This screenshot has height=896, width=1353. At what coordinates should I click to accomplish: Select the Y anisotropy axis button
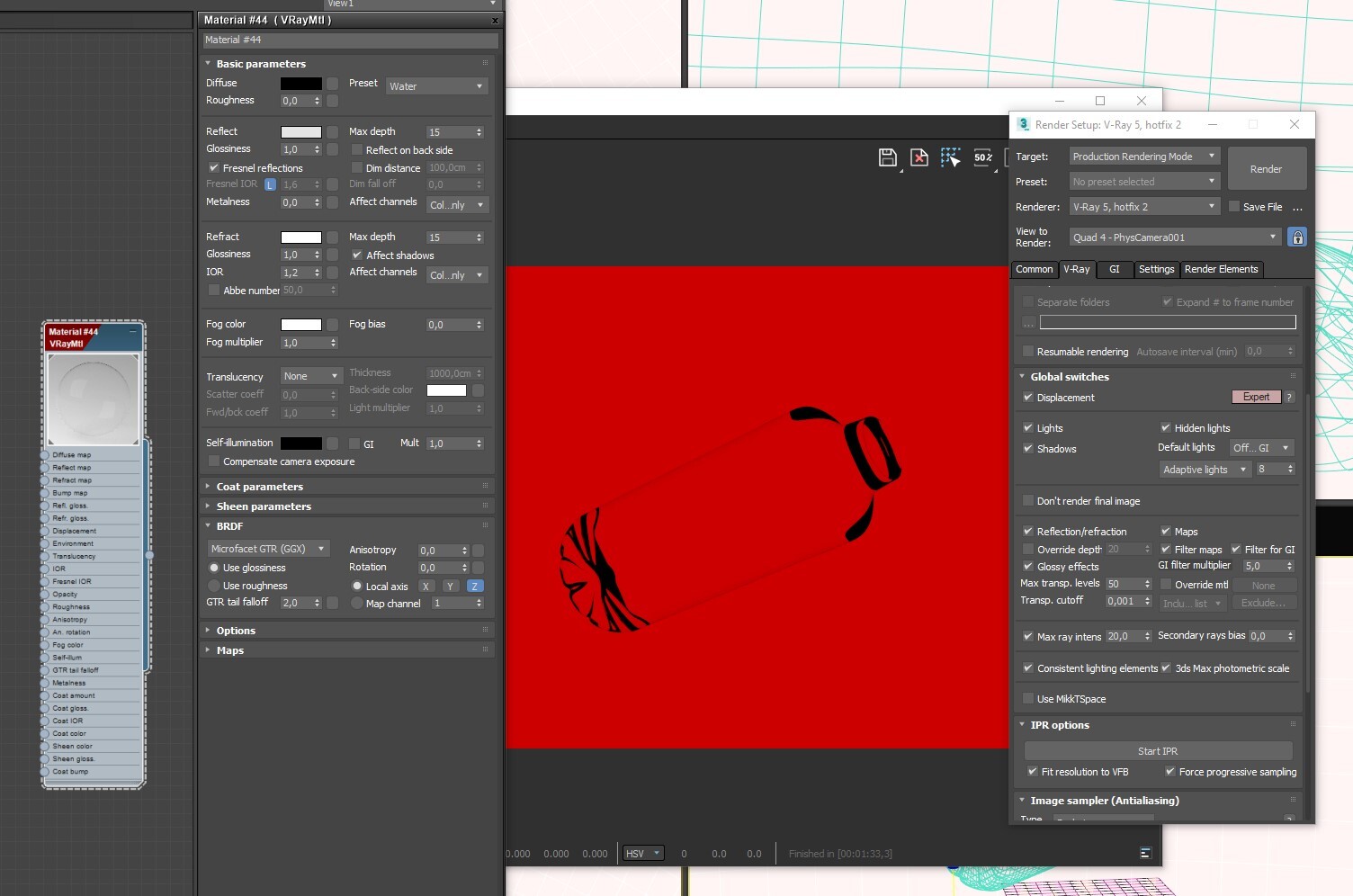coord(451,586)
